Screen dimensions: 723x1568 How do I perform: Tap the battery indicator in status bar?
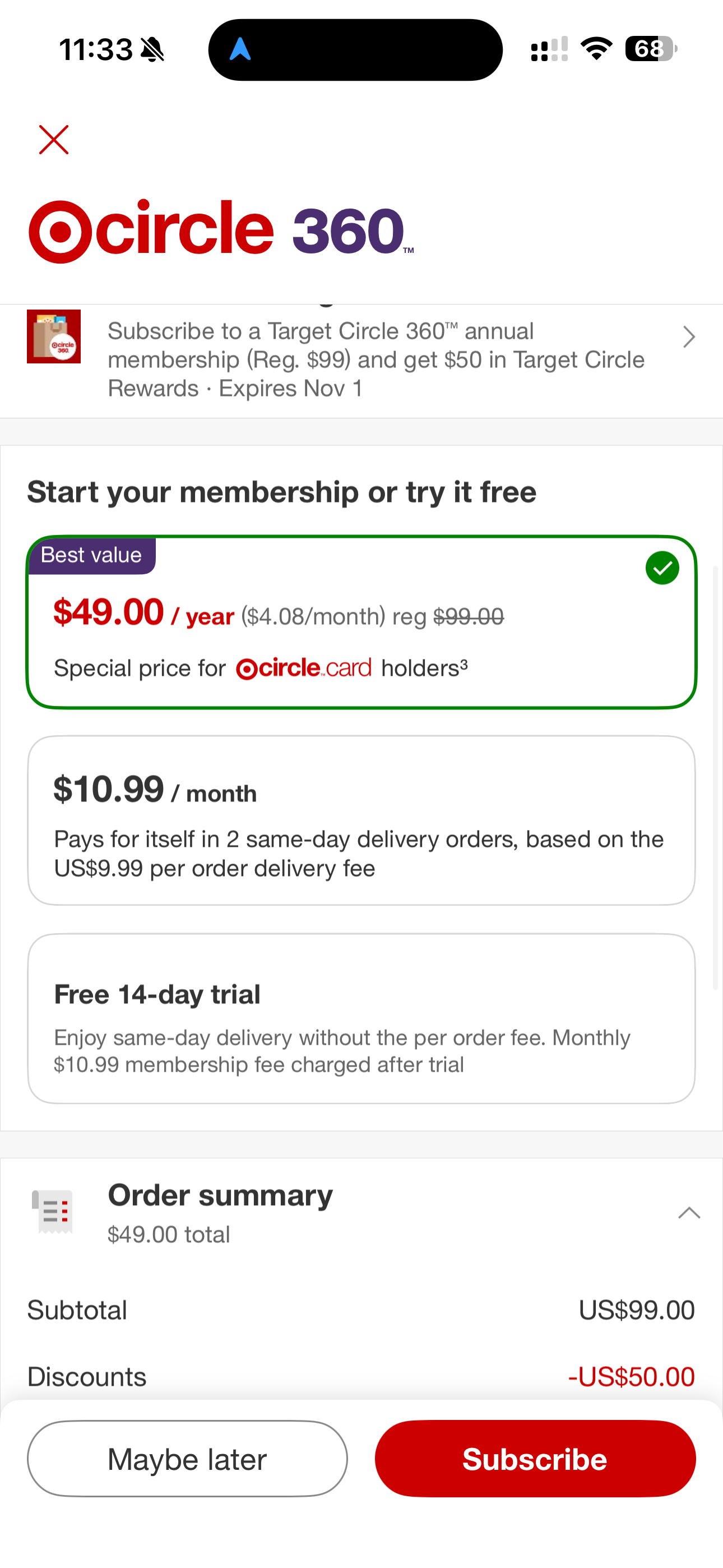point(650,49)
